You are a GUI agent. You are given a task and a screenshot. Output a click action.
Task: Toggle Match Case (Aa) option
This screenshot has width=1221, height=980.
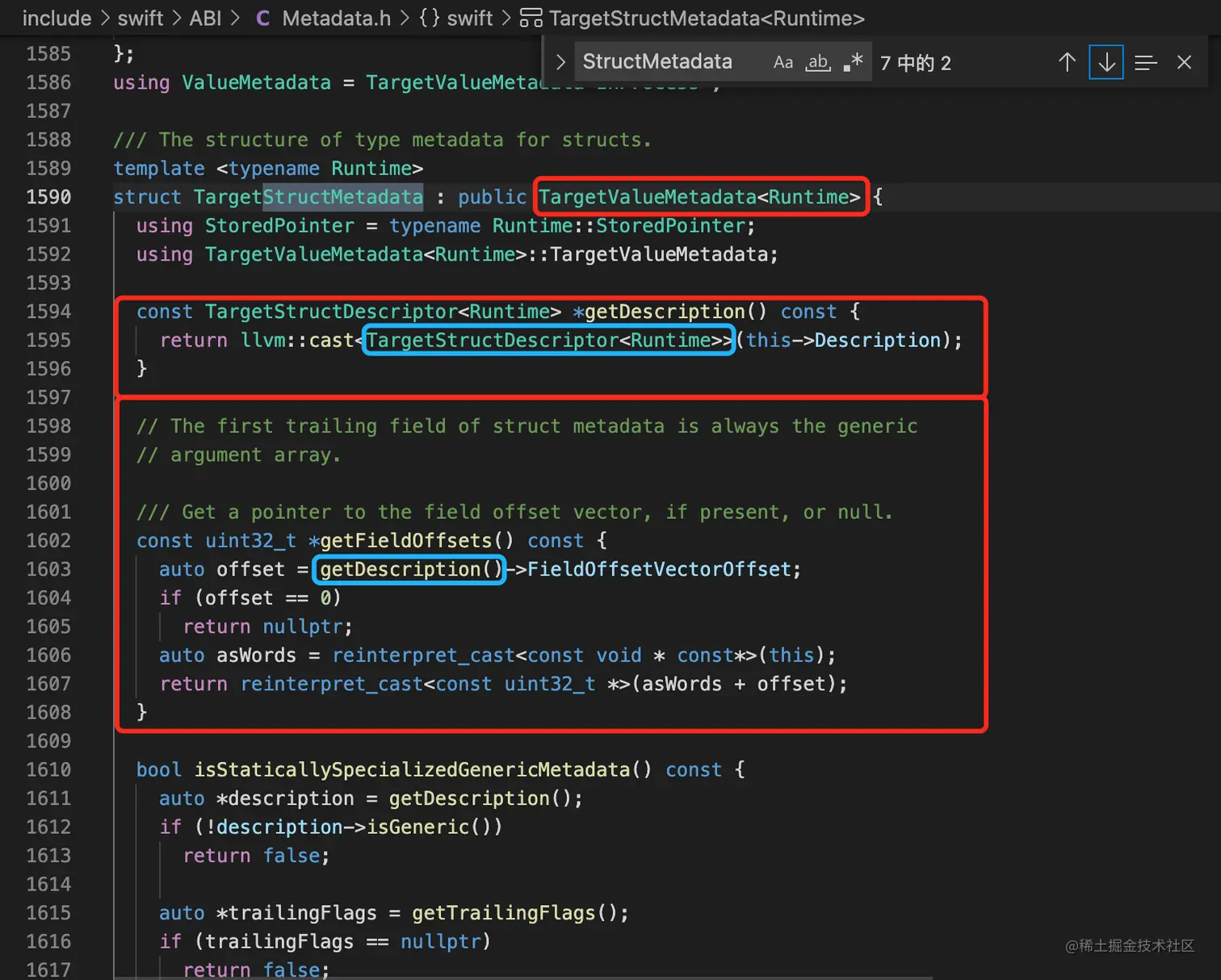[x=783, y=62]
